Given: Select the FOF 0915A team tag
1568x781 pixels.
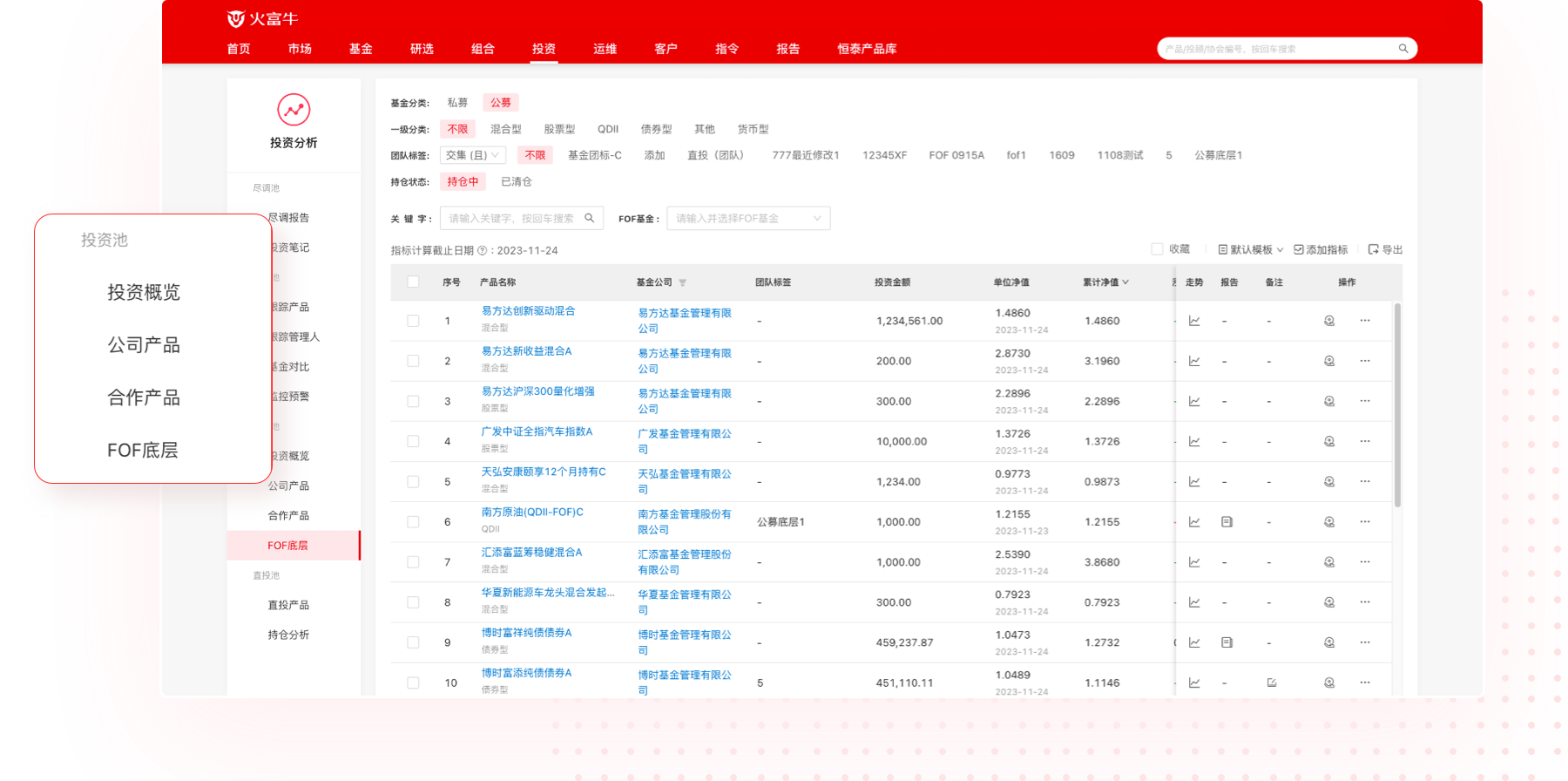Looking at the screenshot, I should click(x=956, y=155).
